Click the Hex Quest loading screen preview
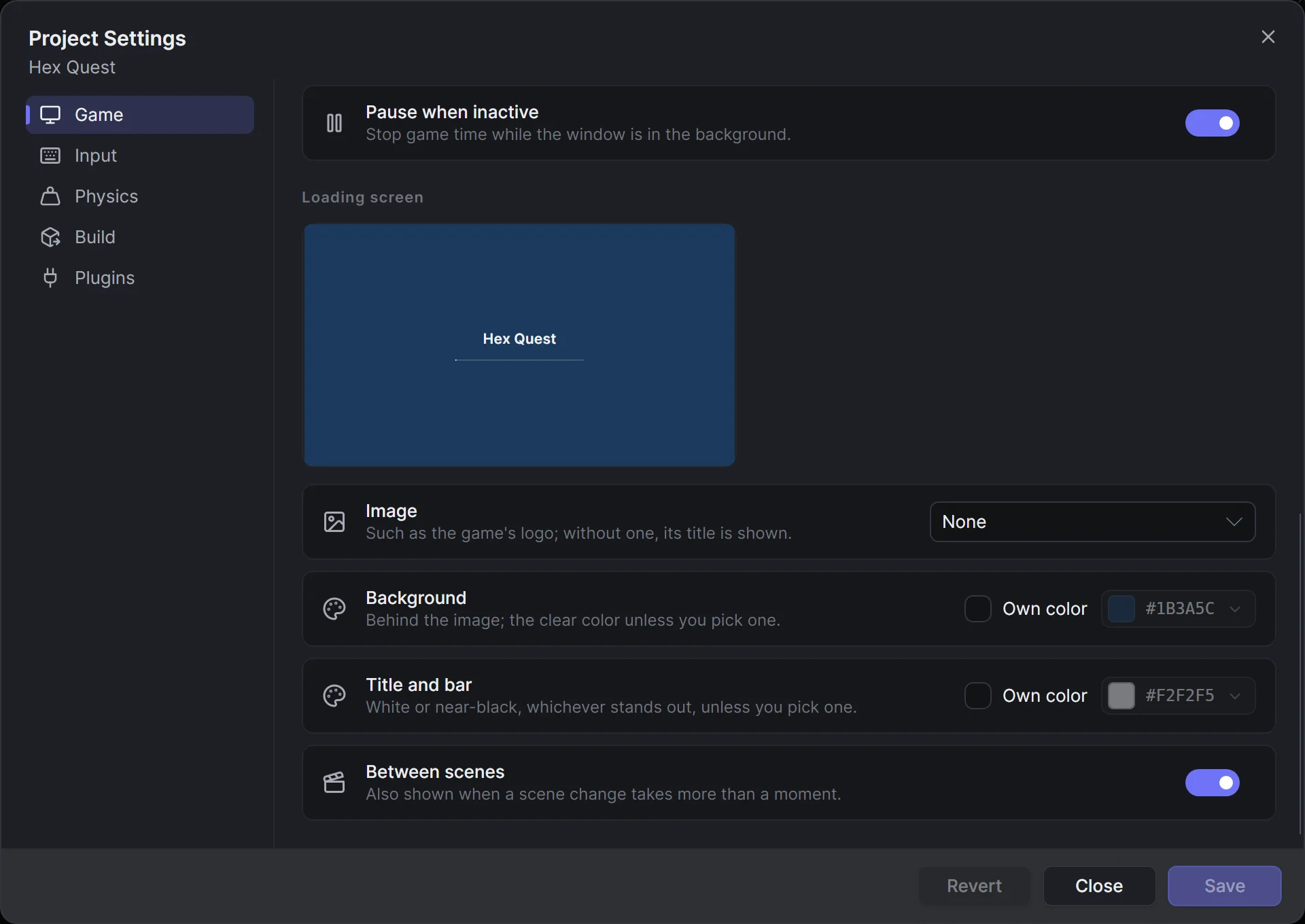 pyautogui.click(x=519, y=345)
